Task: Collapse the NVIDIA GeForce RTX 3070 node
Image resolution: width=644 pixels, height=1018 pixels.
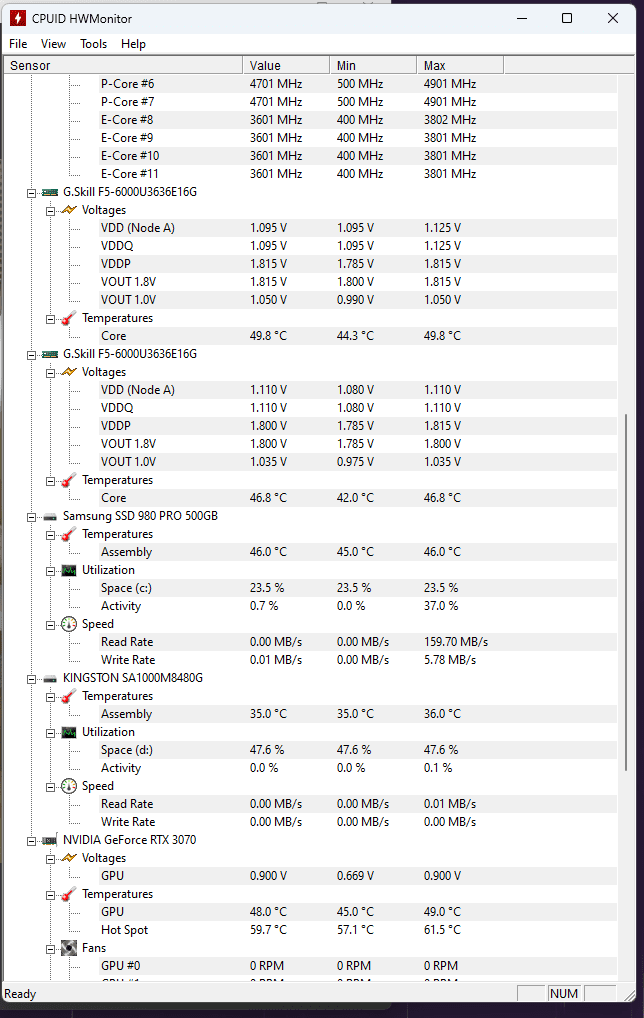Action: coord(31,841)
